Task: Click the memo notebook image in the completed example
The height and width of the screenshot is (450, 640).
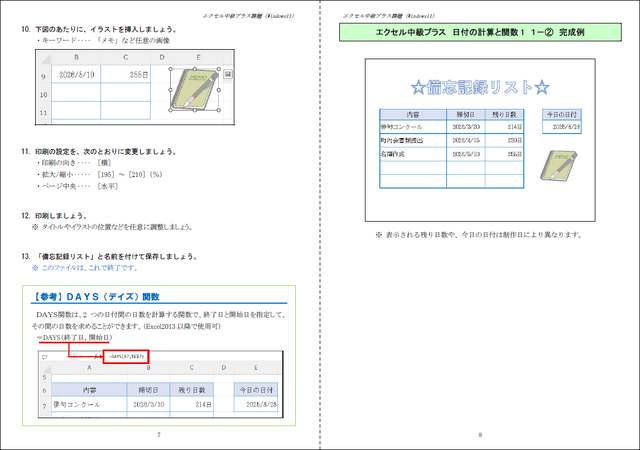Action: click(556, 165)
